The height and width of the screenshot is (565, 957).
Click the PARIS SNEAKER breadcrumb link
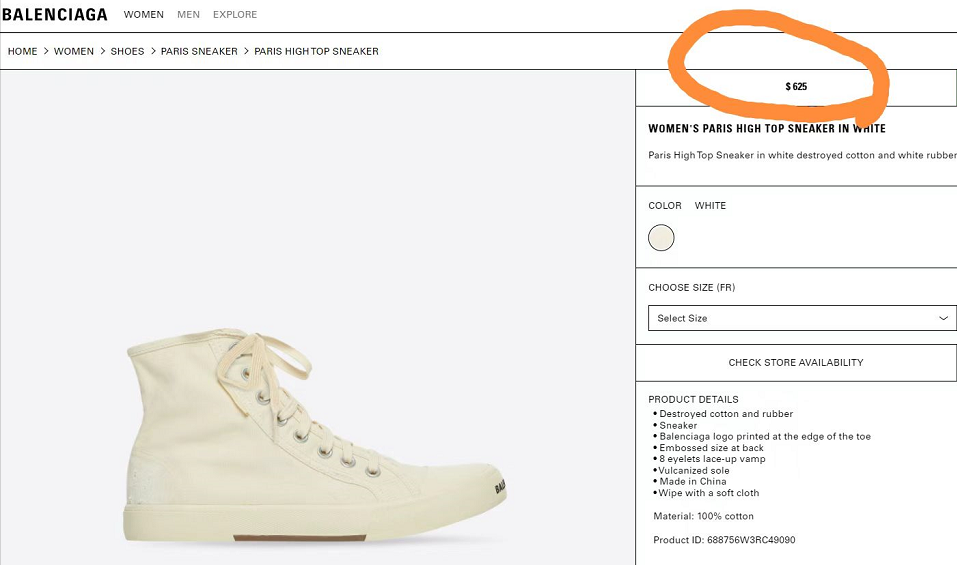coord(199,51)
